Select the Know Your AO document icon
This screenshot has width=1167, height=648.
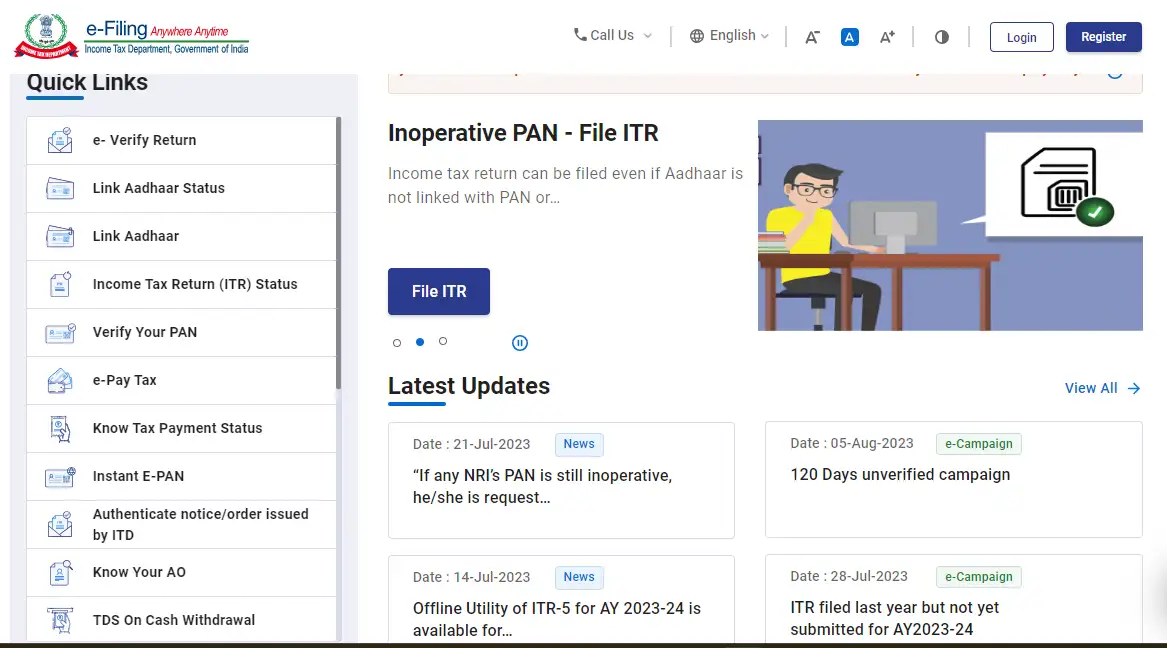[x=59, y=572]
